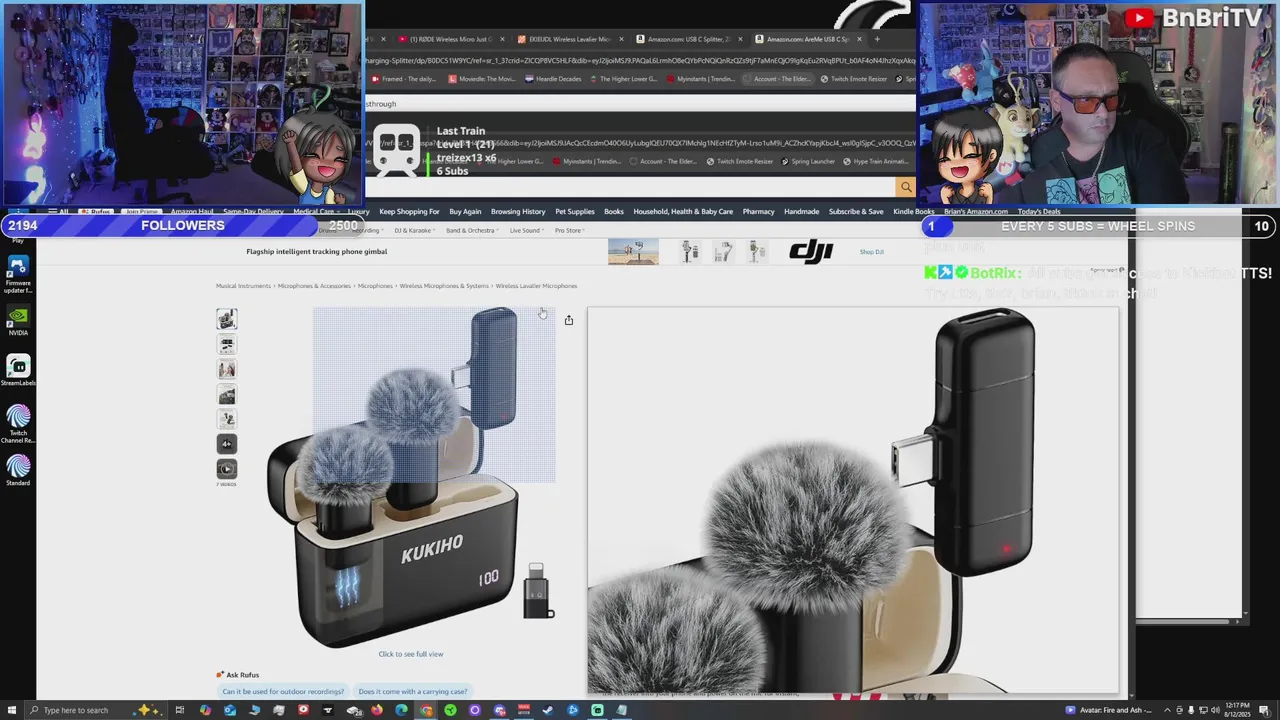Open Twitch Channel desktop shortcut
The width and height of the screenshot is (1280, 720).
18,424
